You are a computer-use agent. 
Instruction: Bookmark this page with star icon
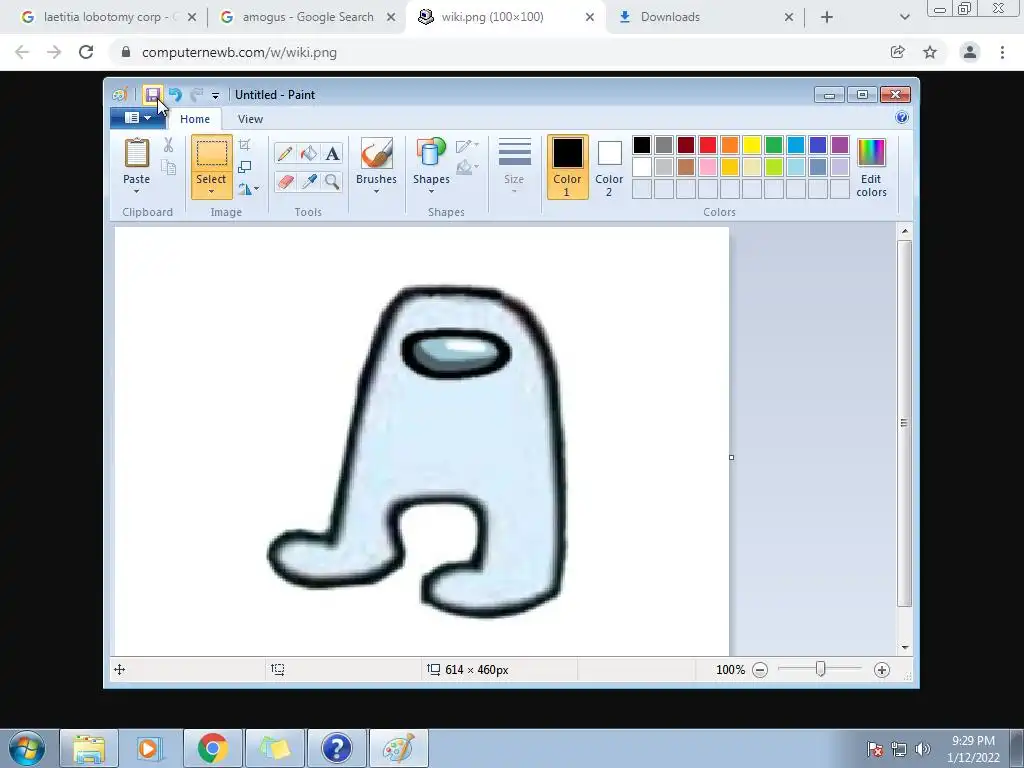coord(930,52)
